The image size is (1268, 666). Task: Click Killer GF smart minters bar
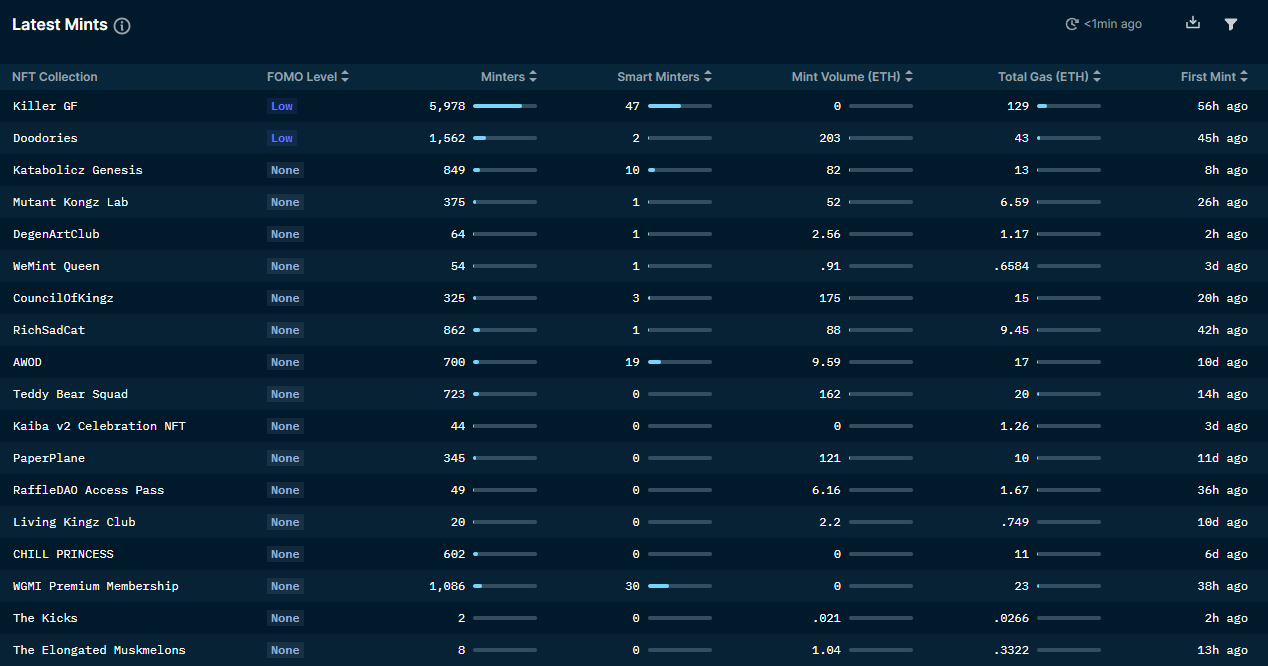click(x=680, y=106)
